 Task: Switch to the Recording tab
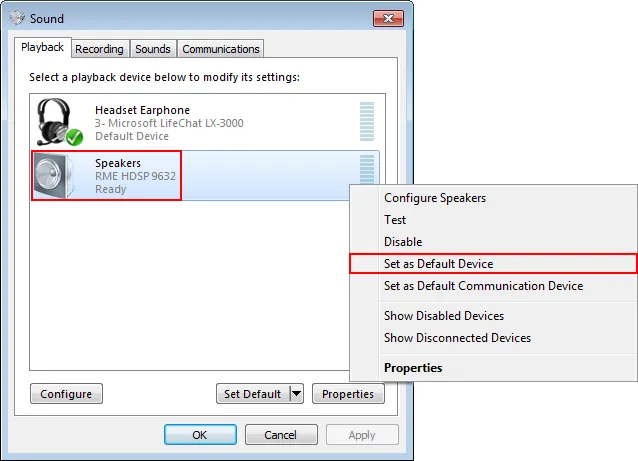99,49
